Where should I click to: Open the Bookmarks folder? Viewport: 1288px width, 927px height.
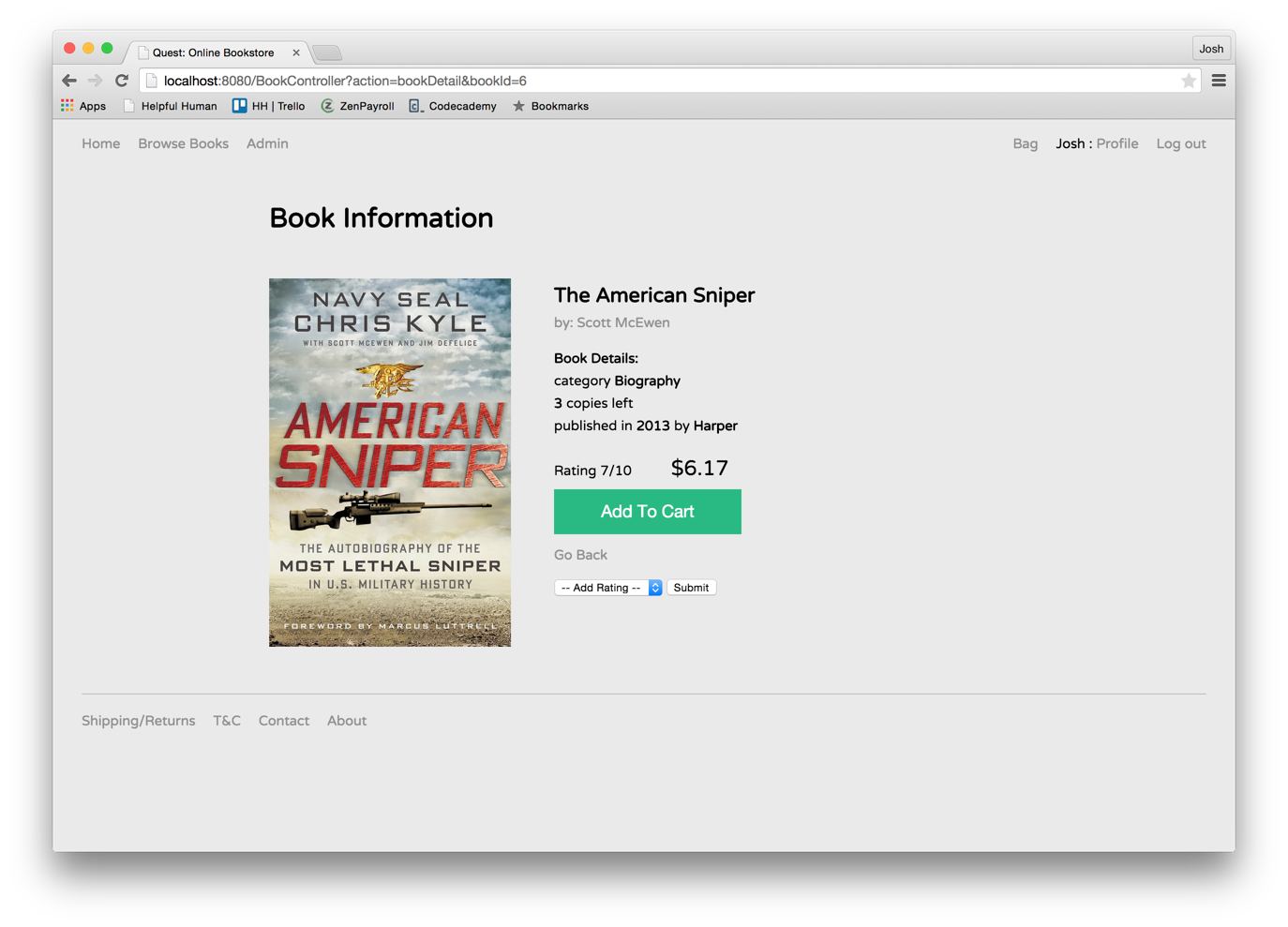550,106
